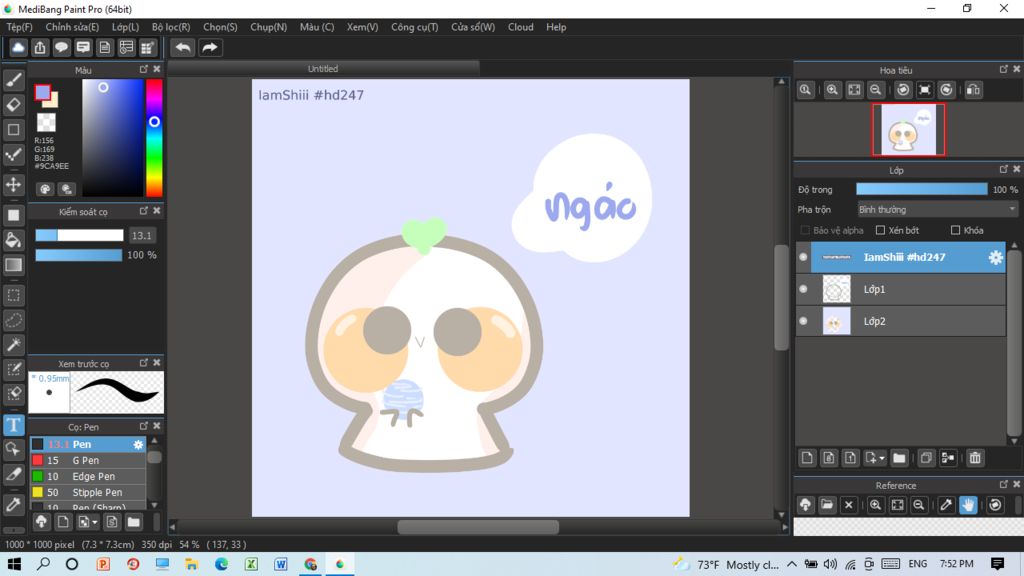Adjust the Độ trong opacity slider

click(x=921, y=189)
